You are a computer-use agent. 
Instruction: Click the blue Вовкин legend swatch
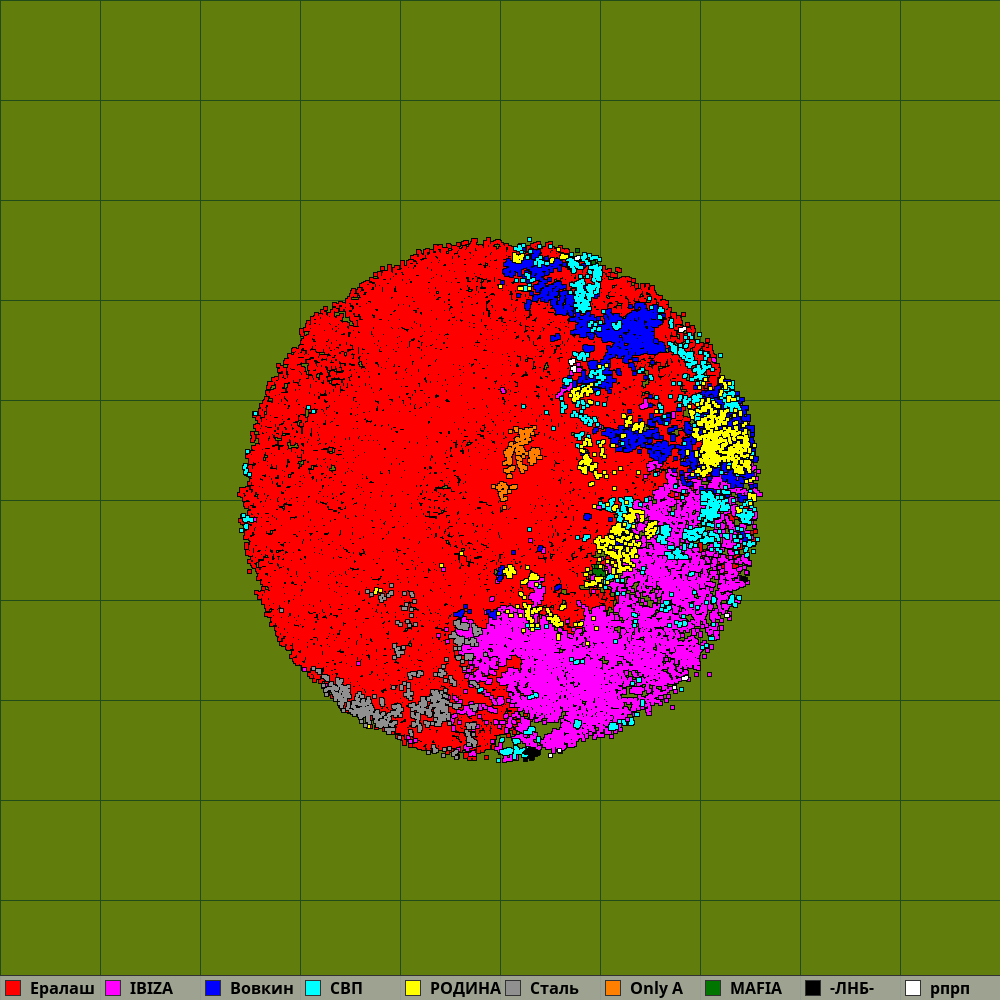pos(213,988)
